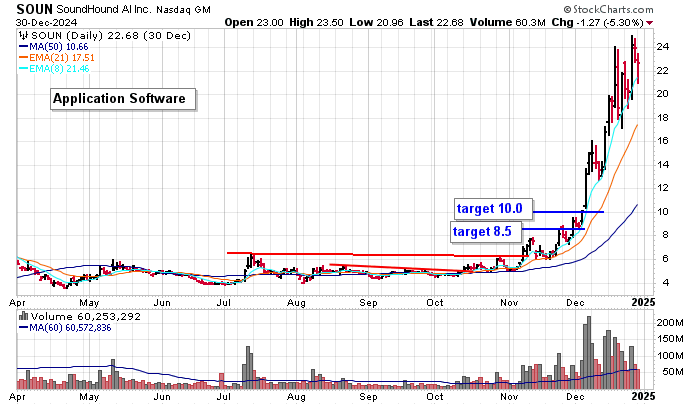The image size is (700, 405).
Task: Click the 30-Dec-2024 date label
Action: pyautogui.click(x=46, y=22)
